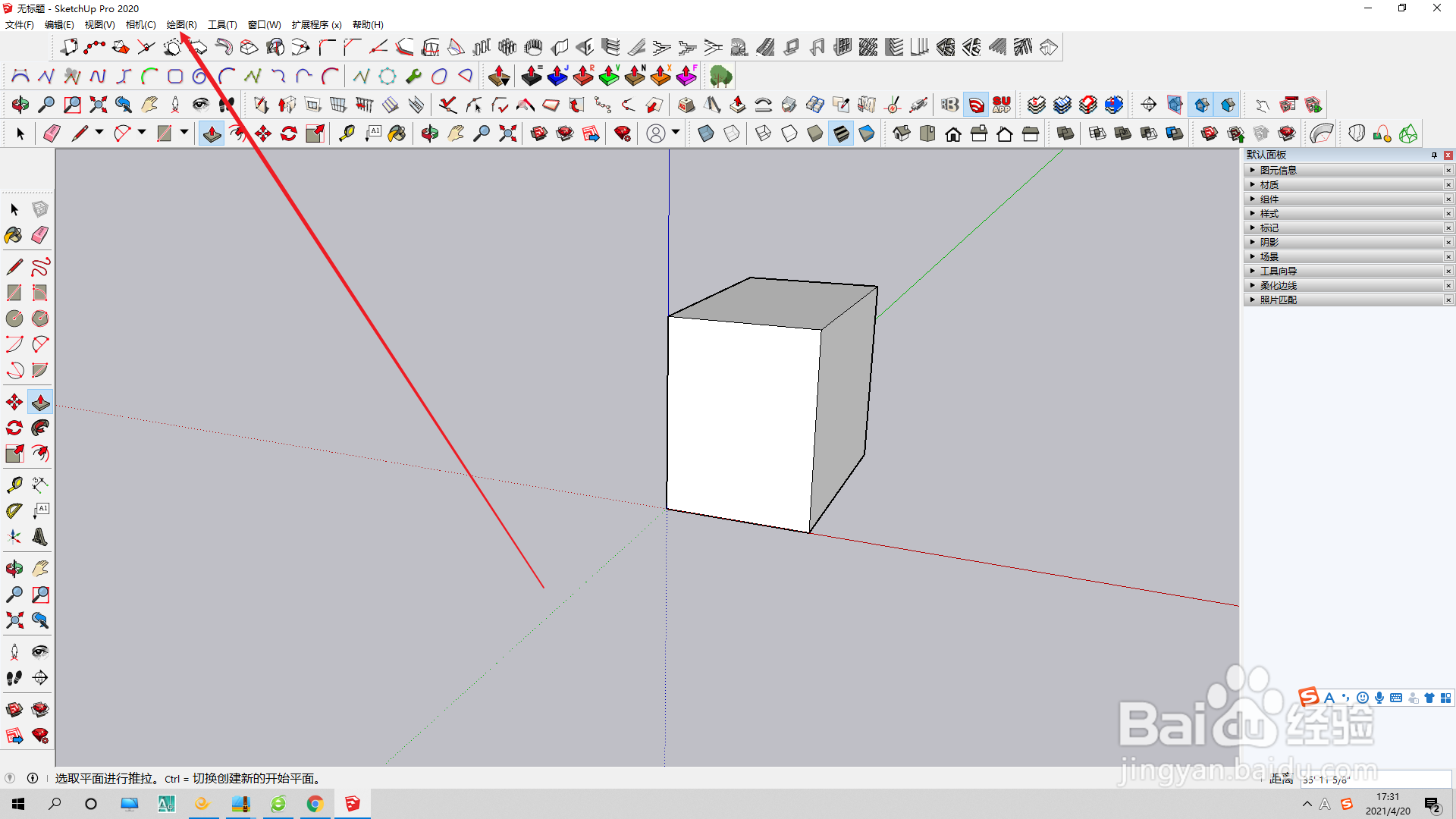The height and width of the screenshot is (819, 1456).
Task: Click the distance measurement input box
Action: click(x=1374, y=779)
